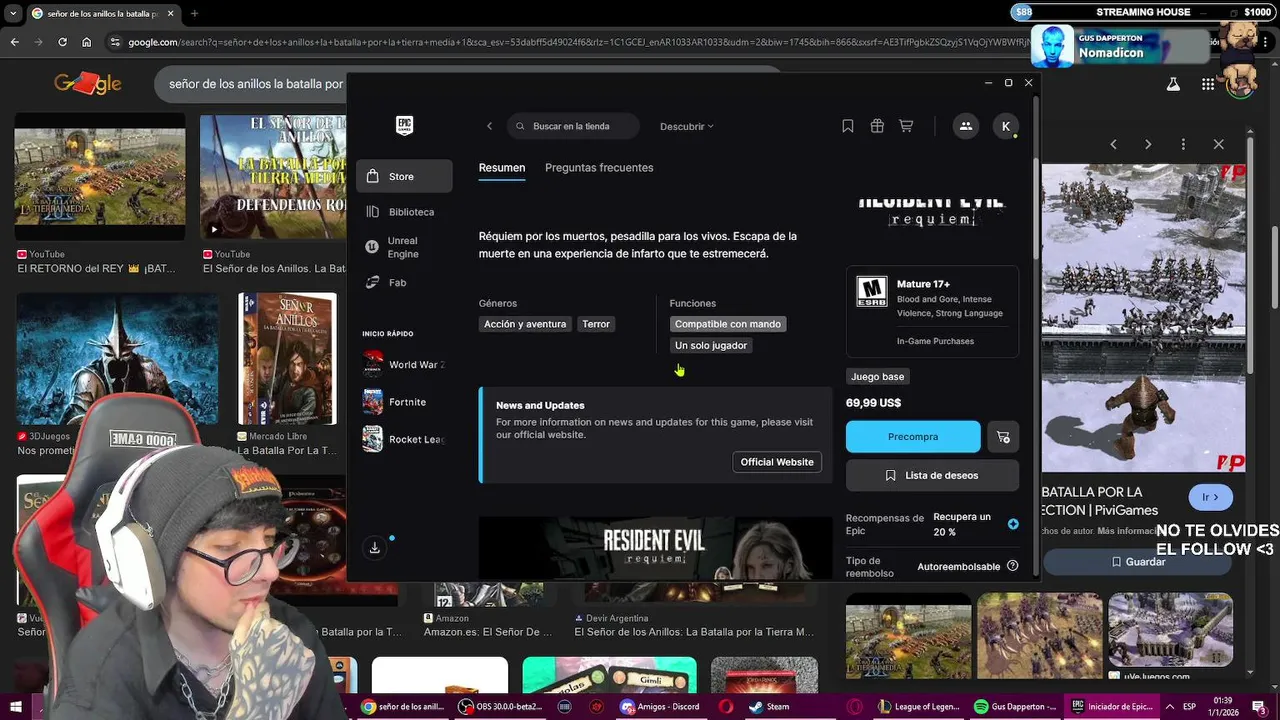Switch to Discord Amigos in the taskbar
1280x720 pixels.
pos(661,707)
